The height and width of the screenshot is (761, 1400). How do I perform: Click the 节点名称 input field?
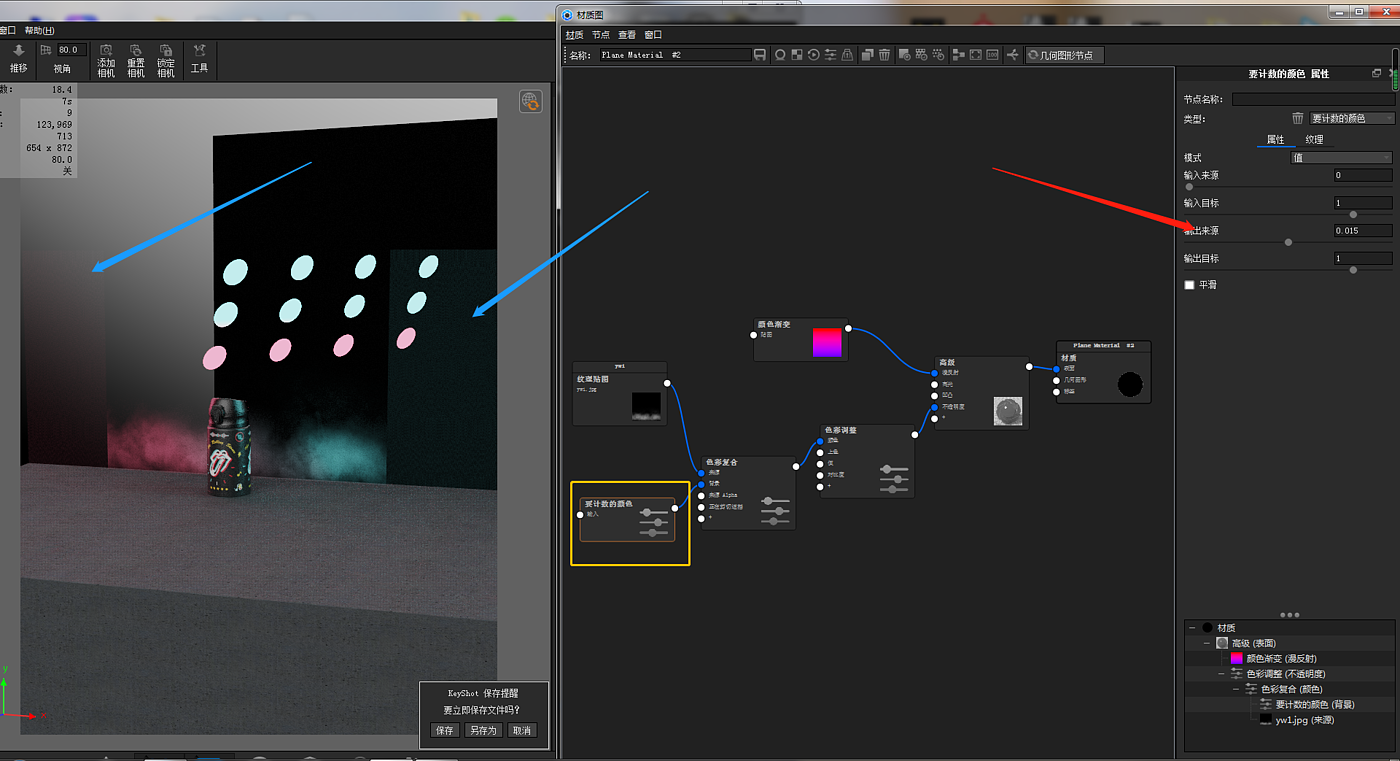pyautogui.click(x=1312, y=99)
